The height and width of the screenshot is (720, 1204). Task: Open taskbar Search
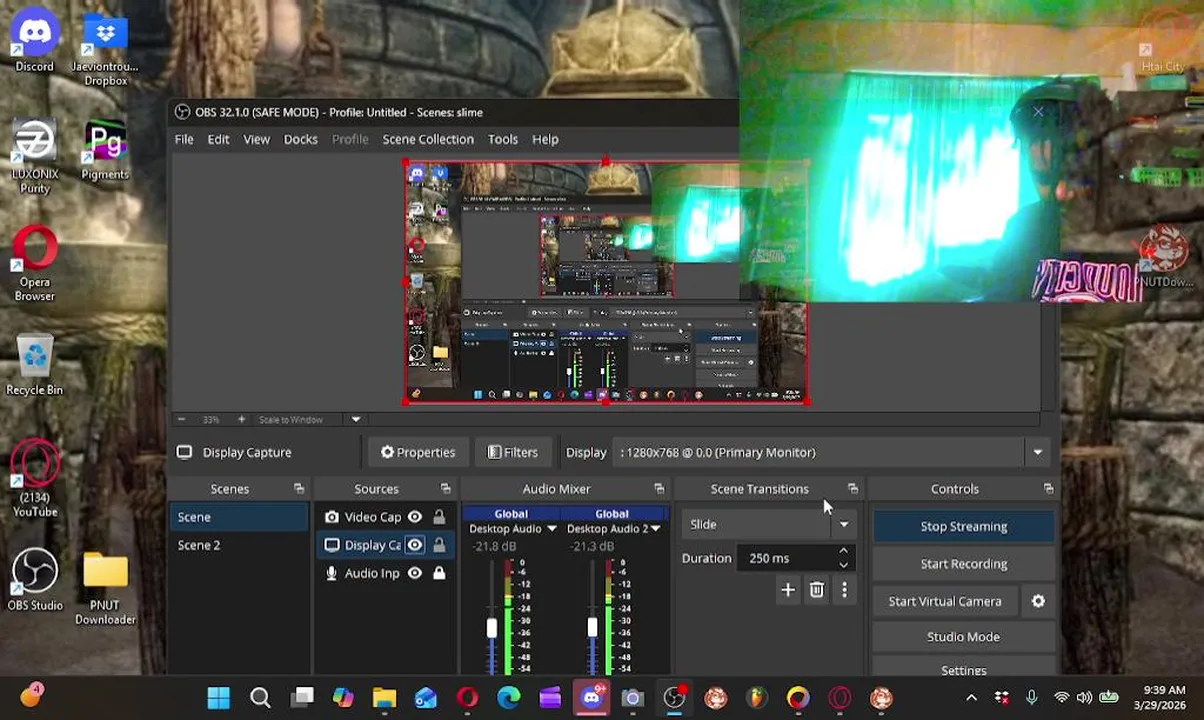260,697
